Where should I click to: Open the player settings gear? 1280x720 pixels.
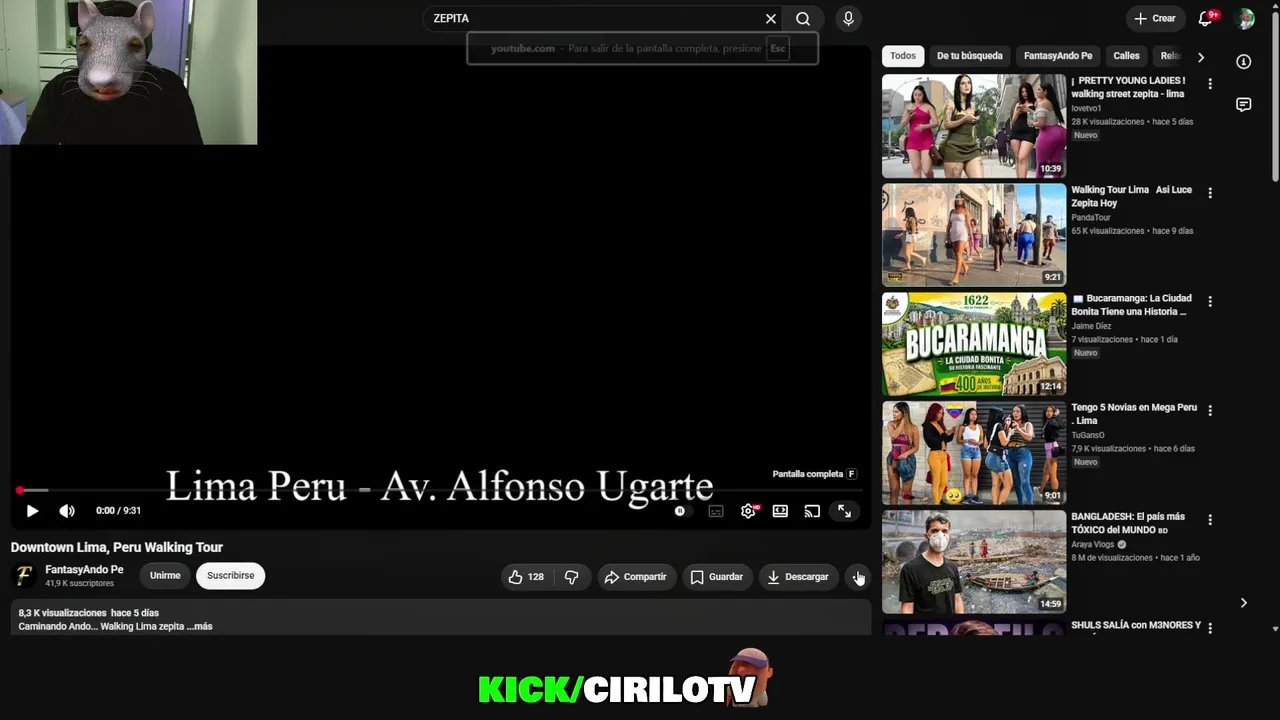pos(748,511)
